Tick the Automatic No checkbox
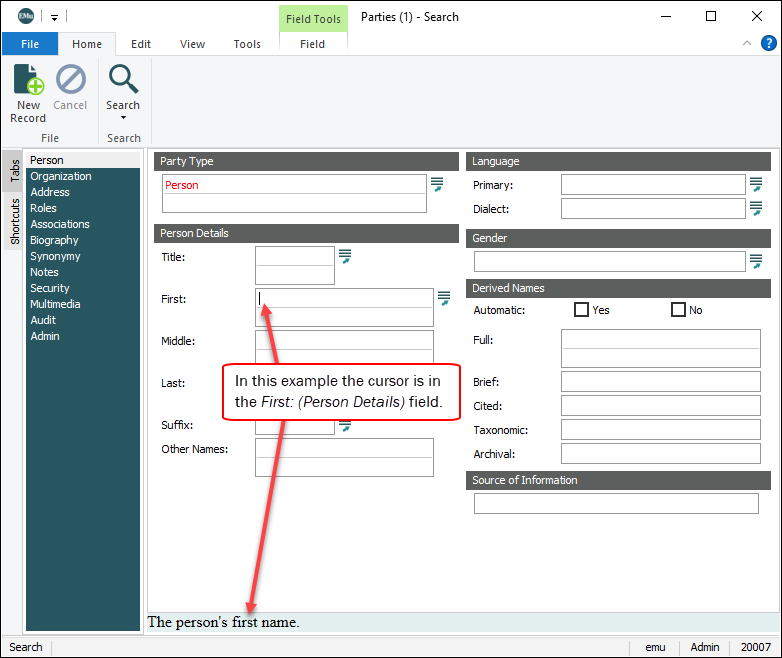Screen dimensions: 782x658 click(678, 310)
